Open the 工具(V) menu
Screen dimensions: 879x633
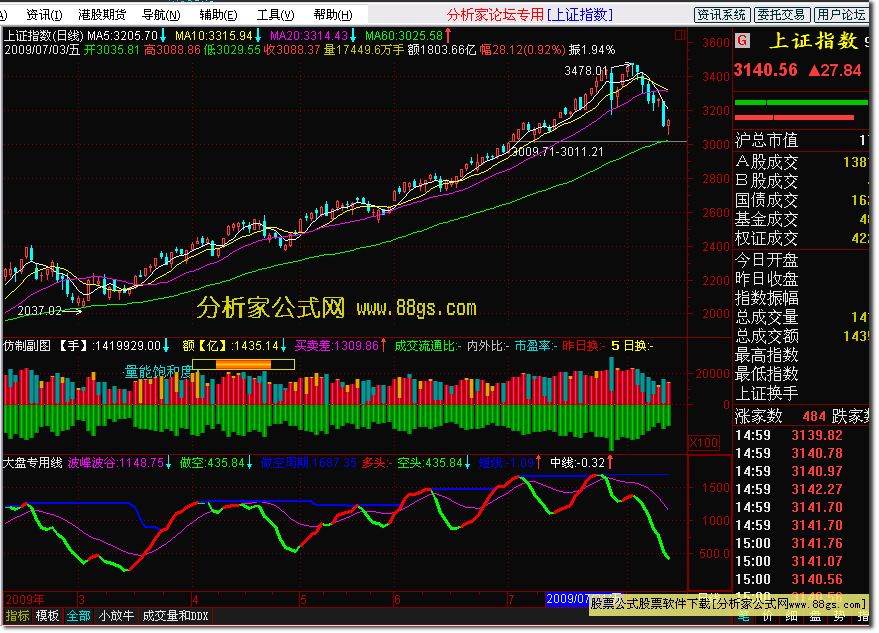coord(275,15)
